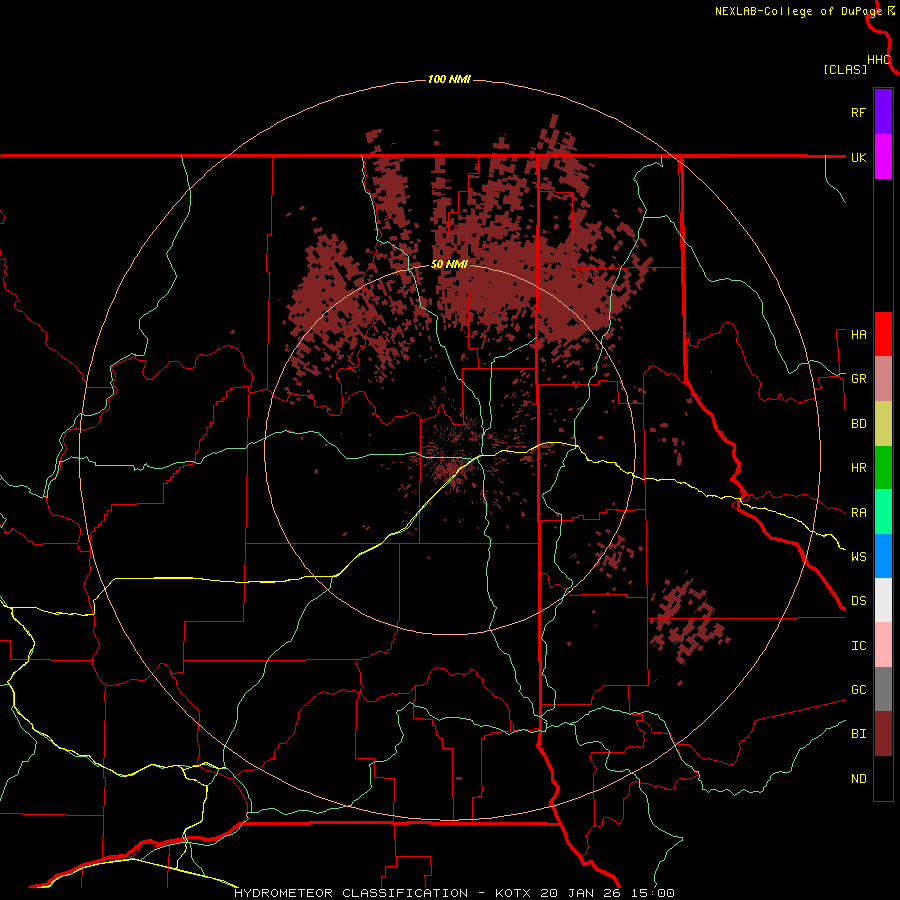Click the BD legend label
The image size is (900, 900).
click(x=858, y=424)
